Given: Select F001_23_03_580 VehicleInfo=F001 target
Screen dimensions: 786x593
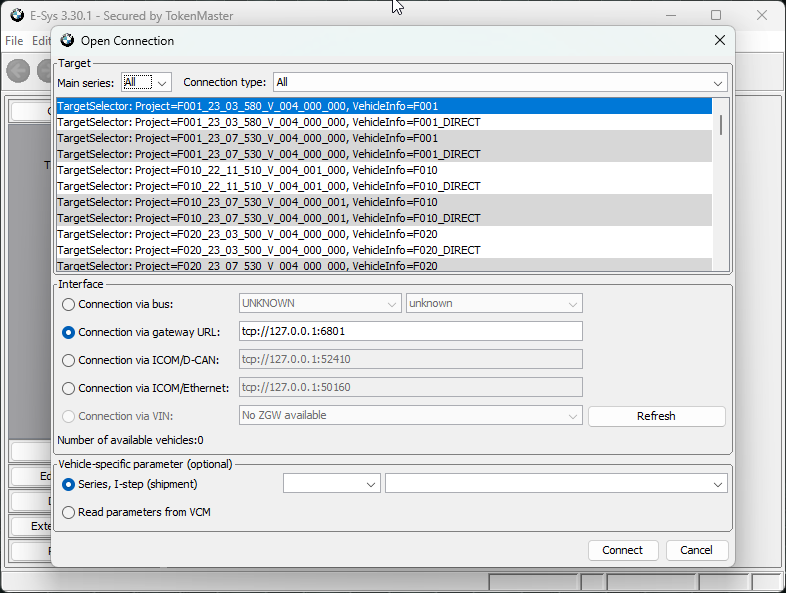Looking at the screenshot, I should coord(384,106).
